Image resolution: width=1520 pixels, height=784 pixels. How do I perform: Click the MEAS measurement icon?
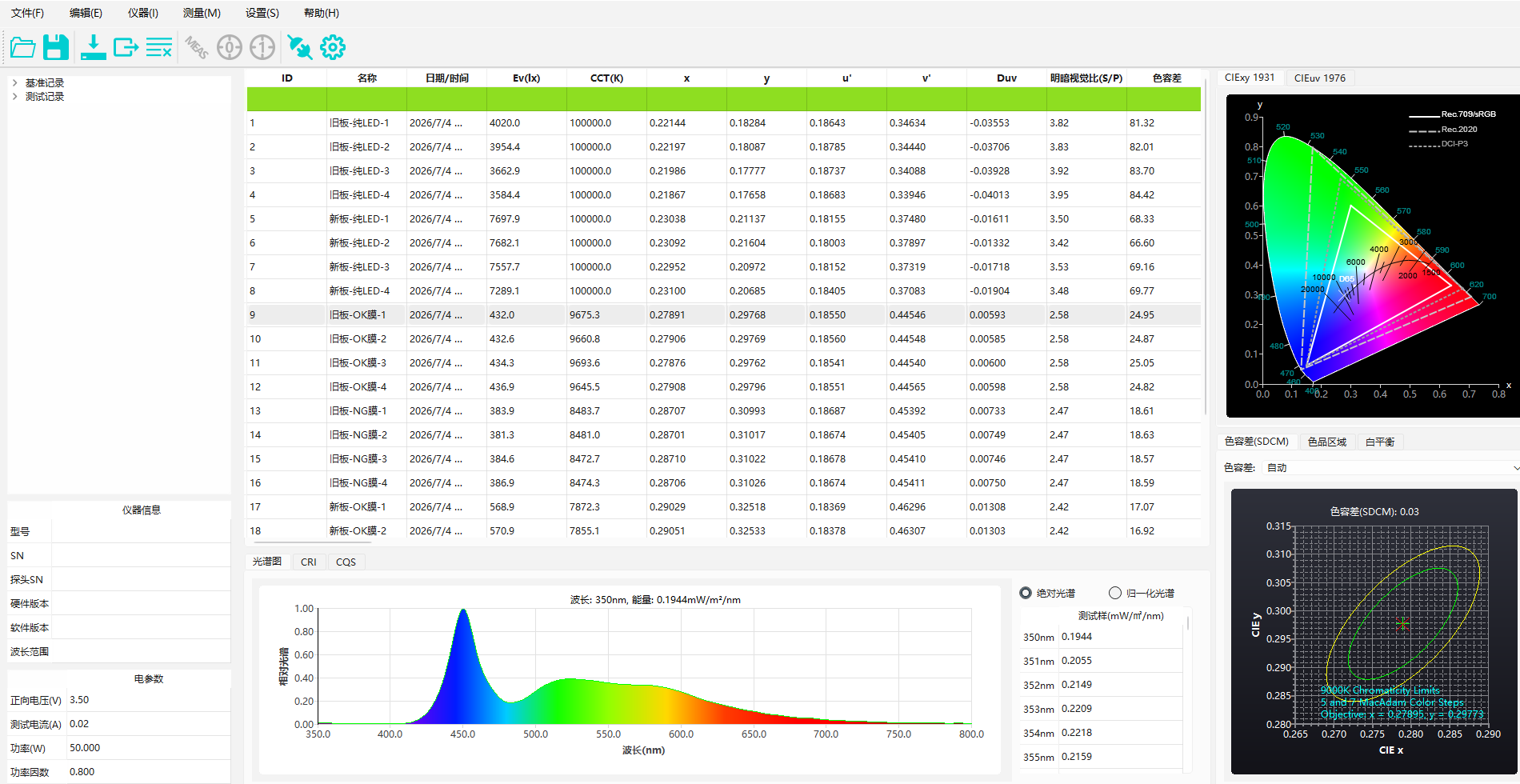pyautogui.click(x=196, y=48)
